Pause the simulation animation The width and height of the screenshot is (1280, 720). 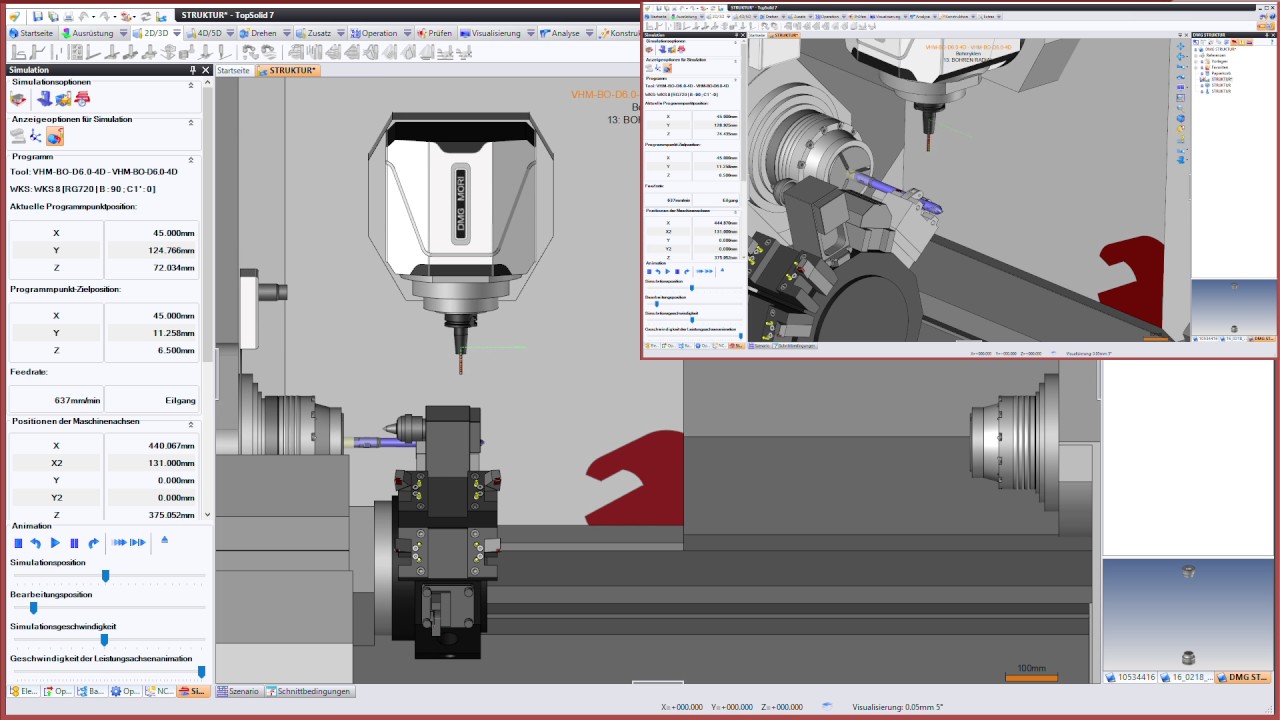(74, 543)
